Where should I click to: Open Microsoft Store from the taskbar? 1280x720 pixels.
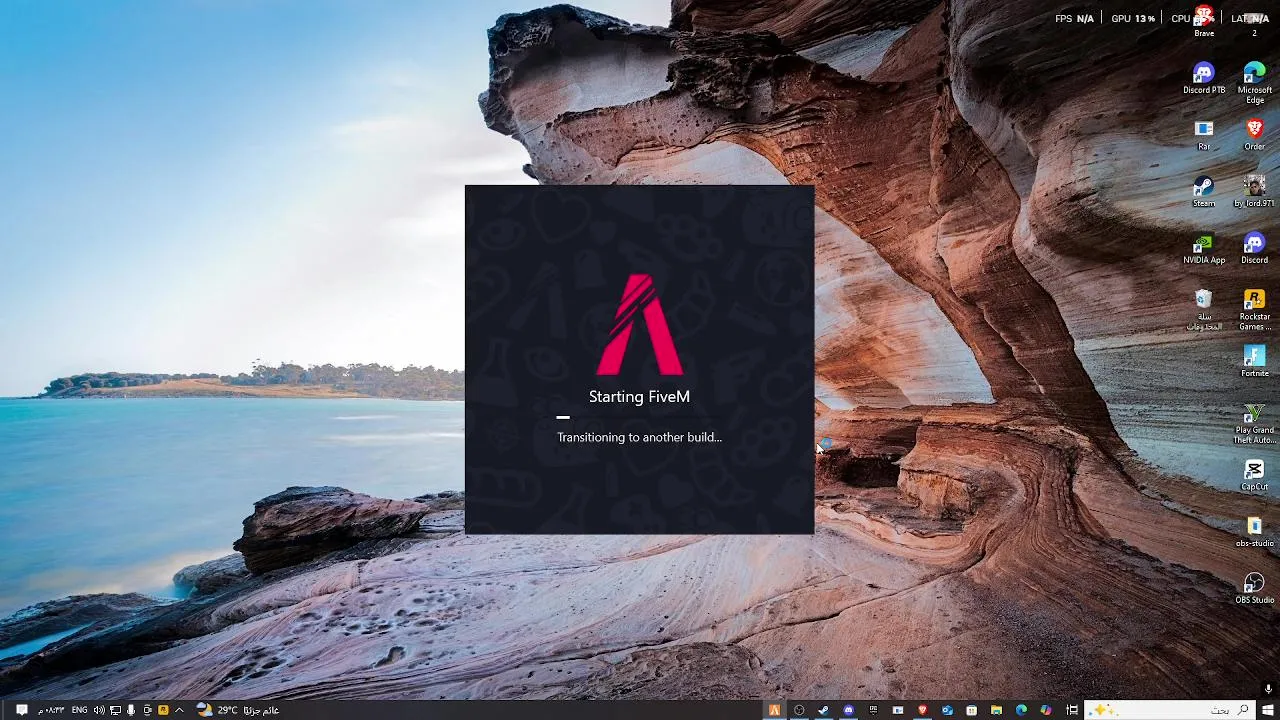click(x=971, y=710)
